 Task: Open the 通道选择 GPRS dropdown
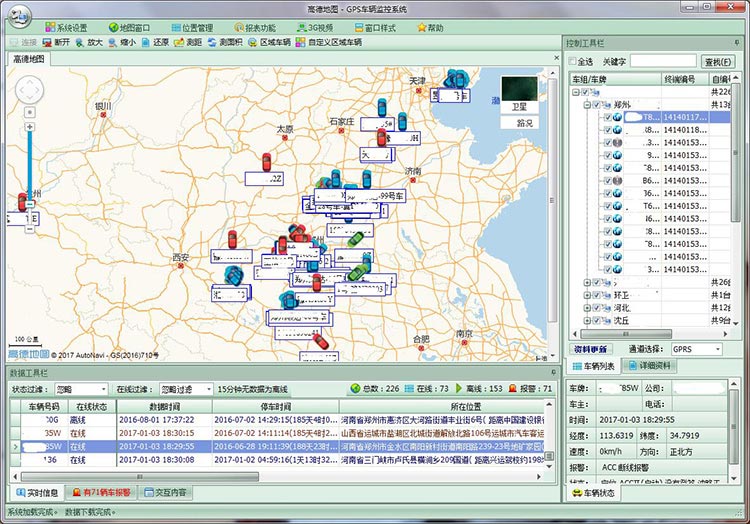pyautogui.click(x=696, y=349)
